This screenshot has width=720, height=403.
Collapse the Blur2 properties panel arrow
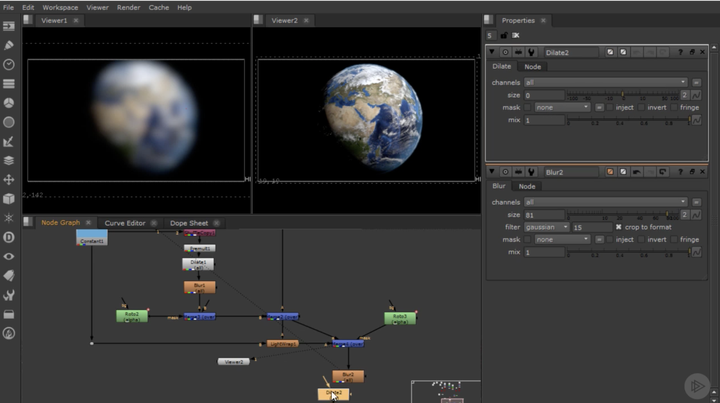[492, 172]
